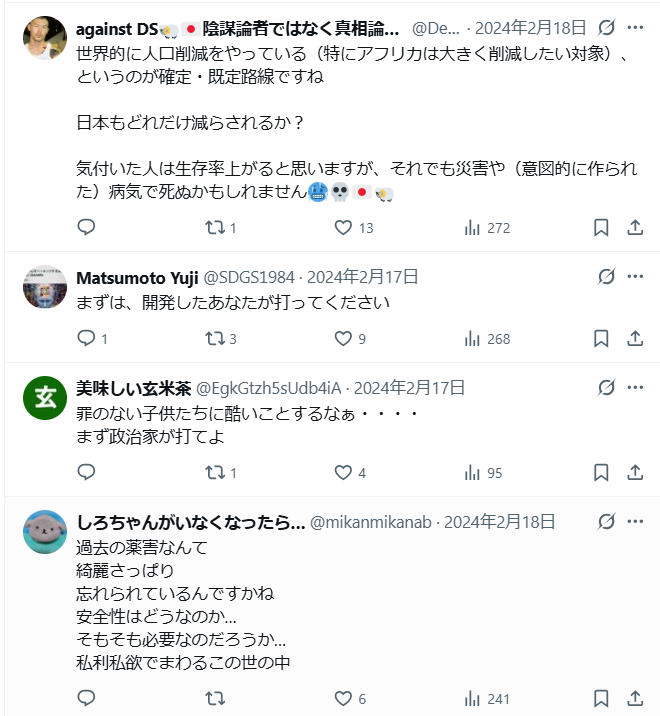This screenshot has width=660, height=716.
Task: Open more options on against DS's tweet
Action: click(x=634, y=27)
